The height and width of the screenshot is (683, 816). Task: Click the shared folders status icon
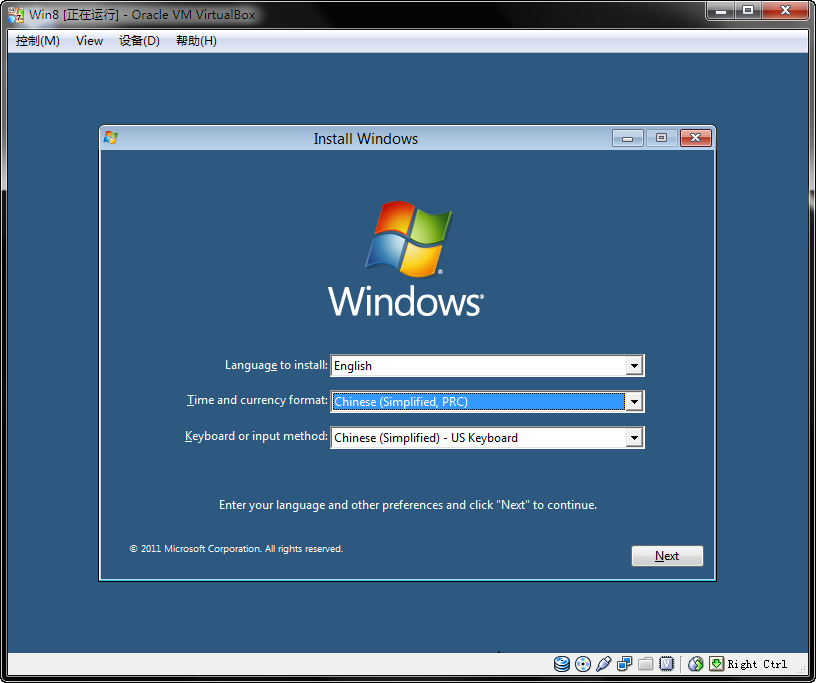click(x=645, y=664)
